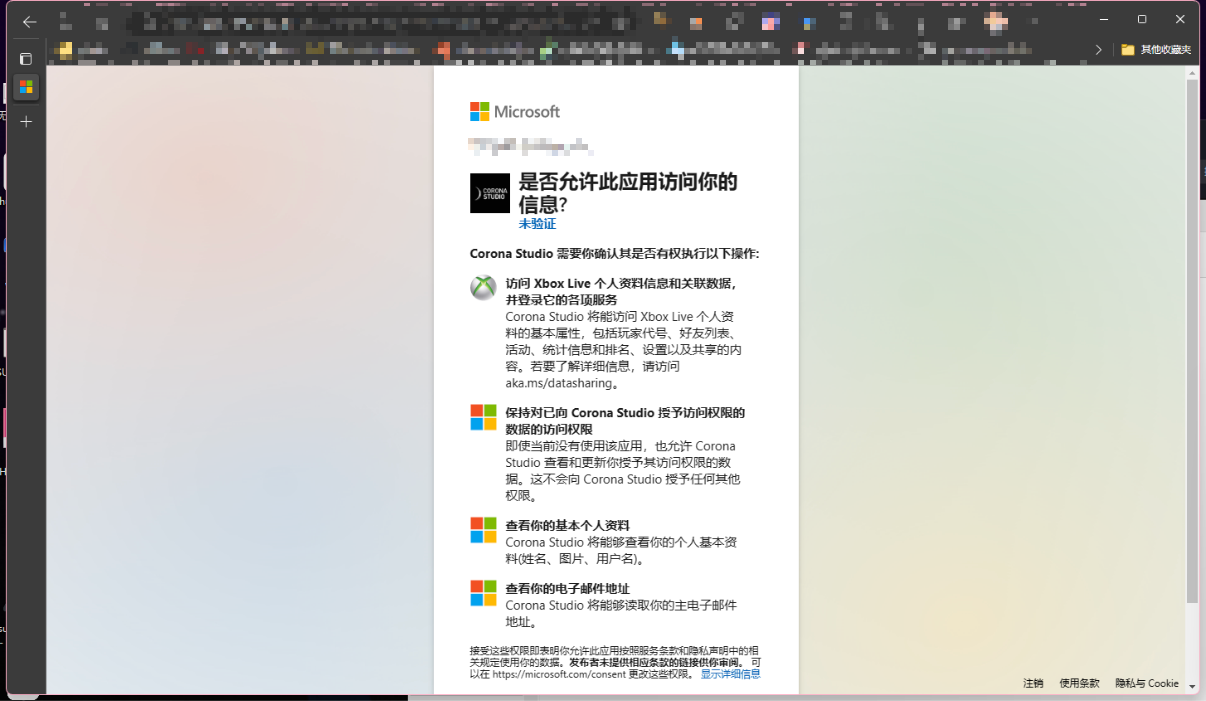Click the scrollbar down arrow

pos(1191,686)
